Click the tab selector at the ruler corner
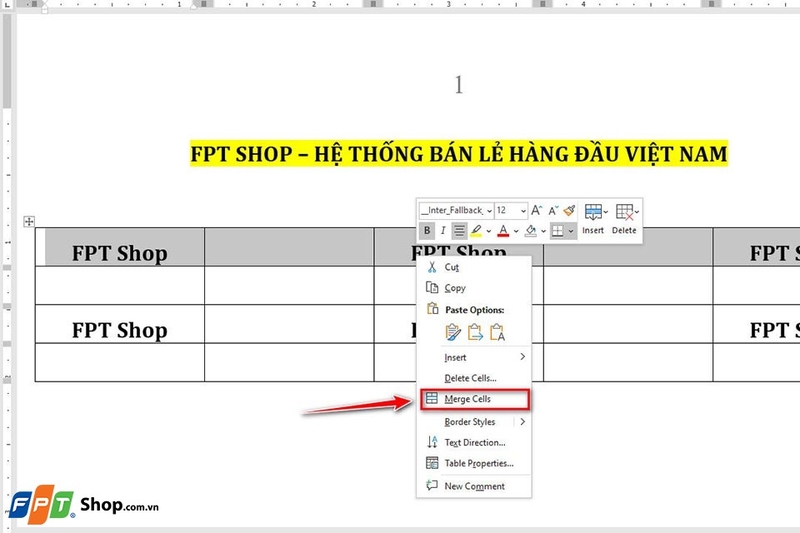 [x=7, y=4]
